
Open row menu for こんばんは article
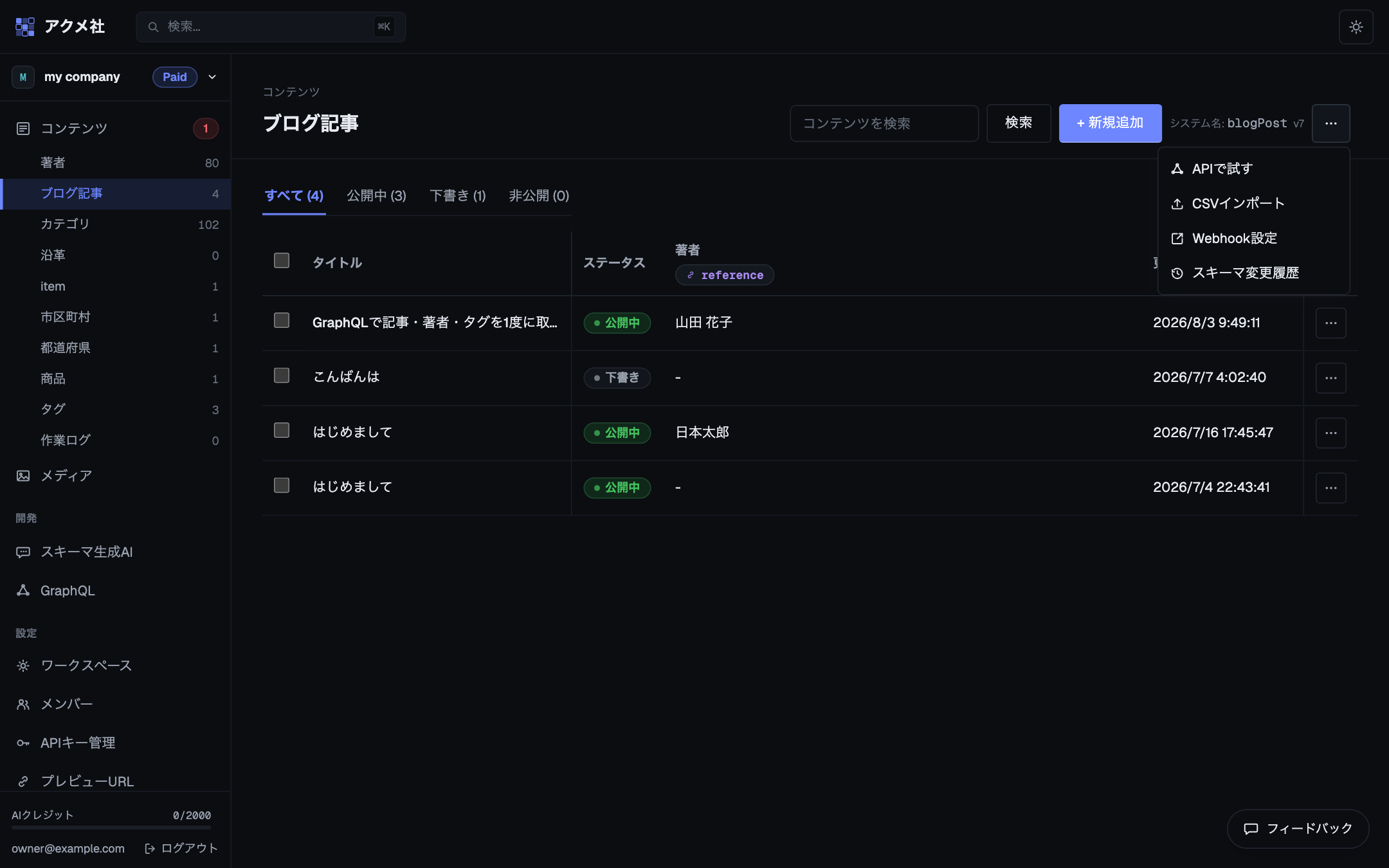tap(1330, 378)
